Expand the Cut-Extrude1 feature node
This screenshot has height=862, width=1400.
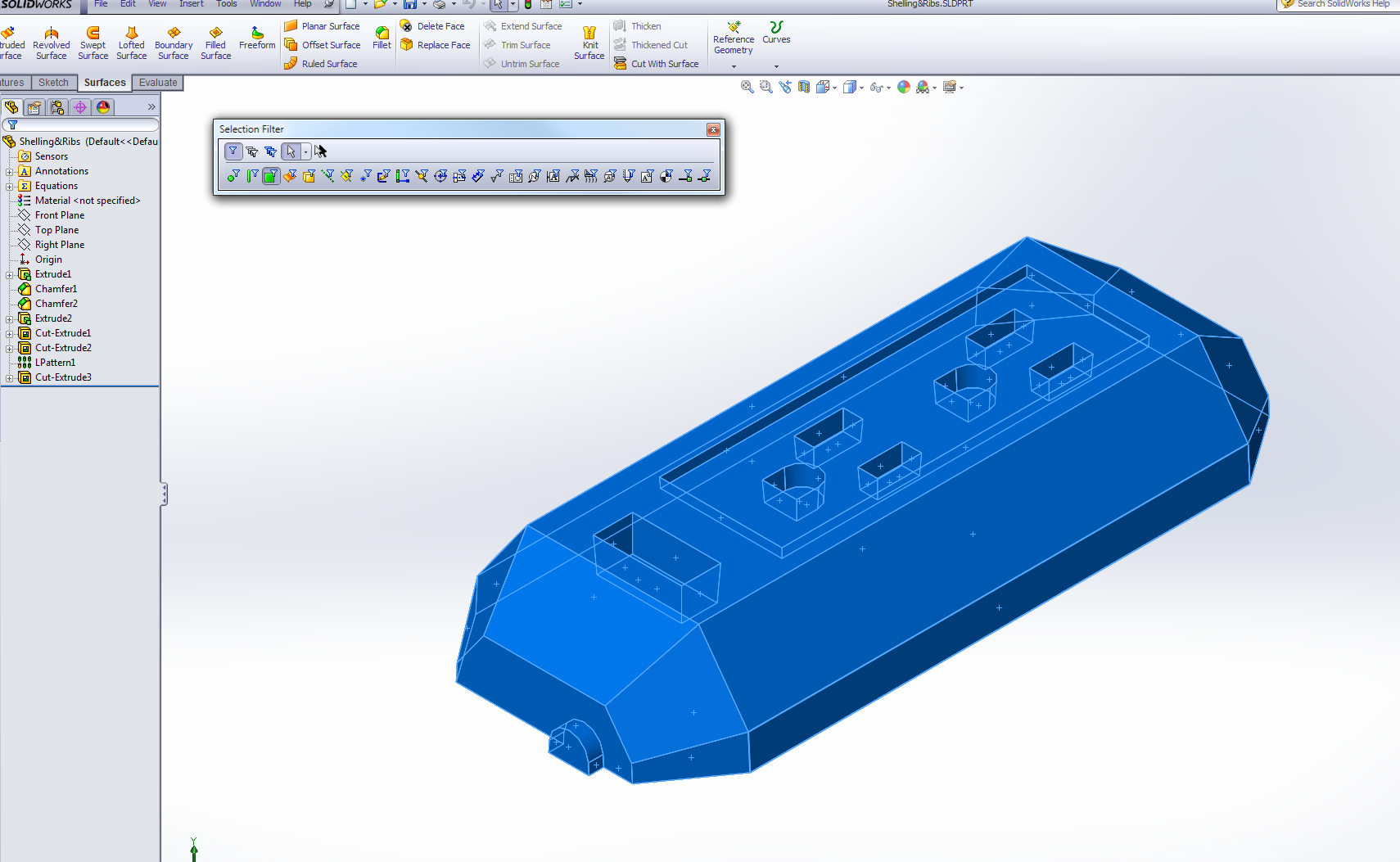point(9,334)
